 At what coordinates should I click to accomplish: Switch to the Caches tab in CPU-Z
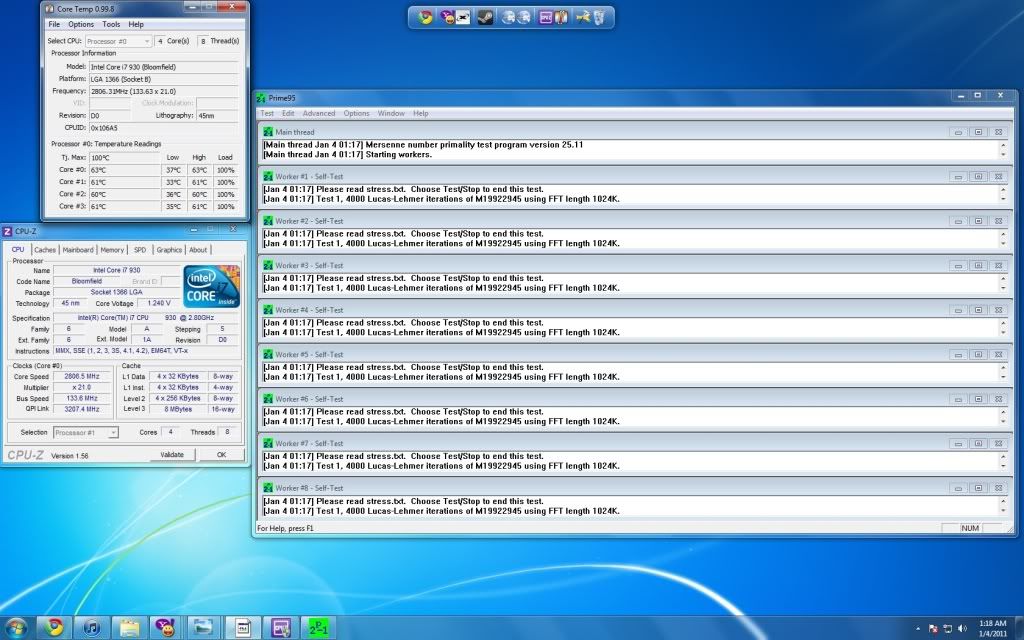(x=45, y=250)
